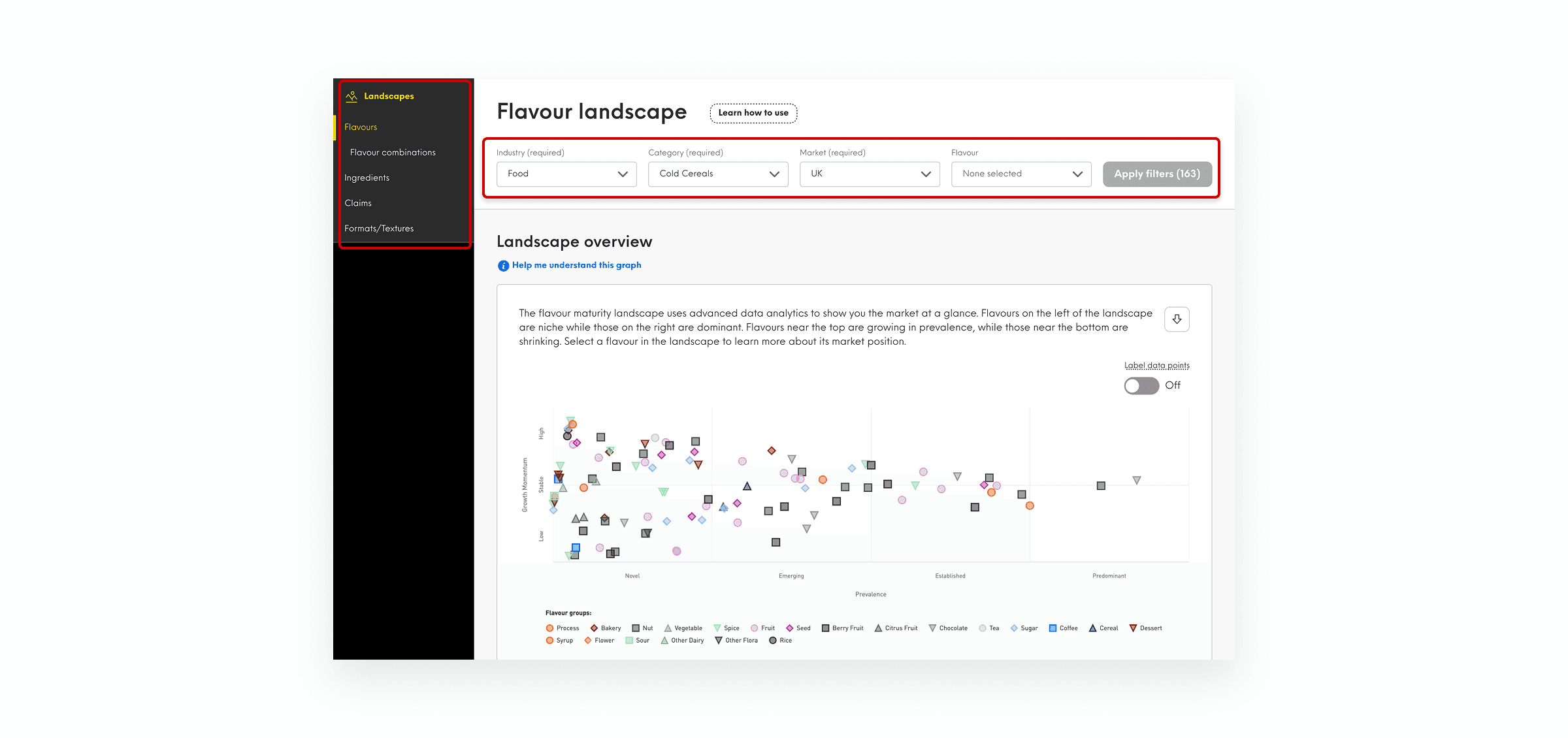Select Flavours in the sidebar menu
Image resolution: width=1568 pixels, height=738 pixels.
361,127
